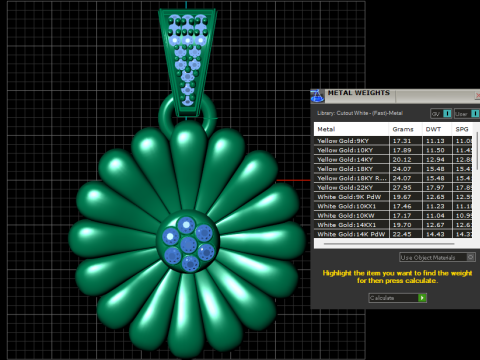Click the 14.43 DWT cell
The image size is (480, 360).
click(437, 234)
